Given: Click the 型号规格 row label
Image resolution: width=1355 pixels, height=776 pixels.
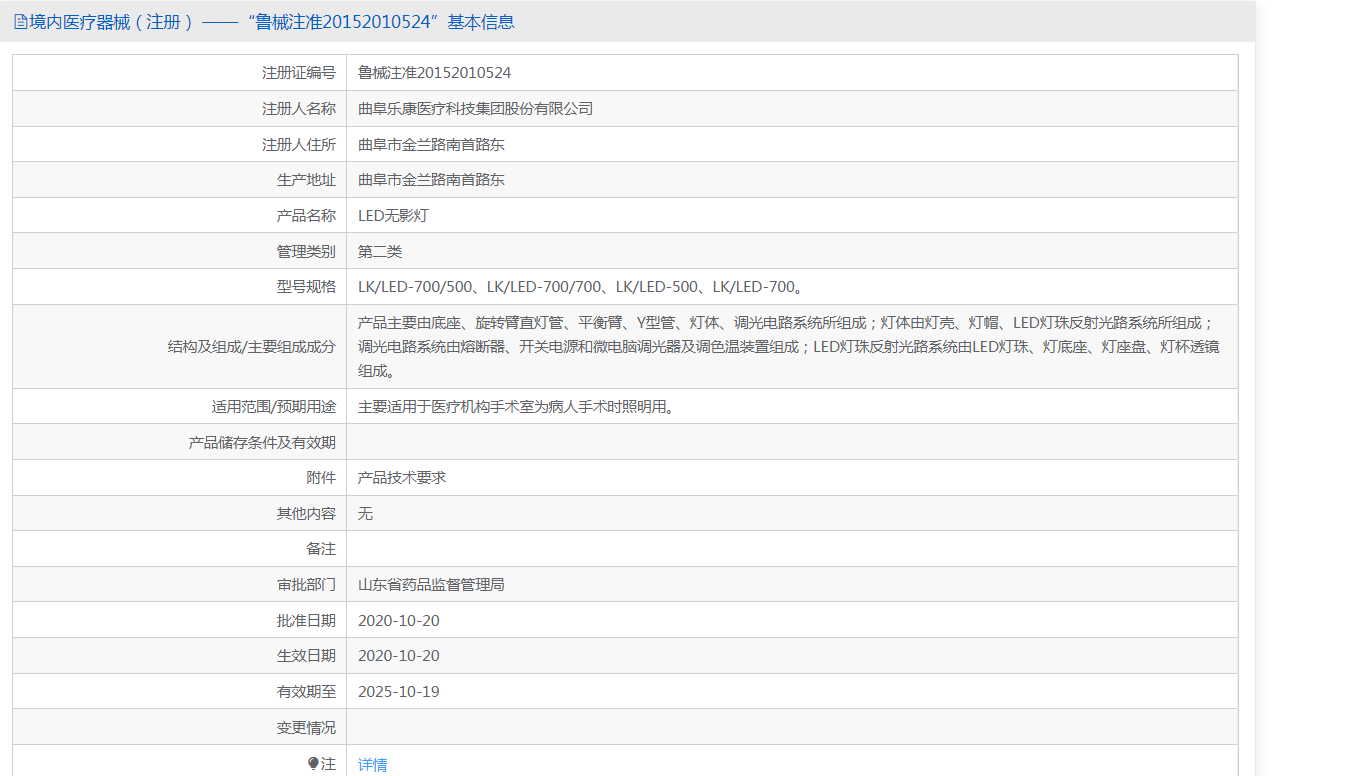Looking at the screenshot, I should coord(306,287).
